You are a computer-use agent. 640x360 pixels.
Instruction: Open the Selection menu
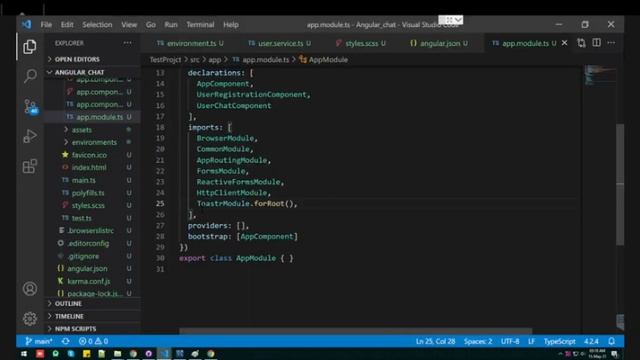[97, 24]
